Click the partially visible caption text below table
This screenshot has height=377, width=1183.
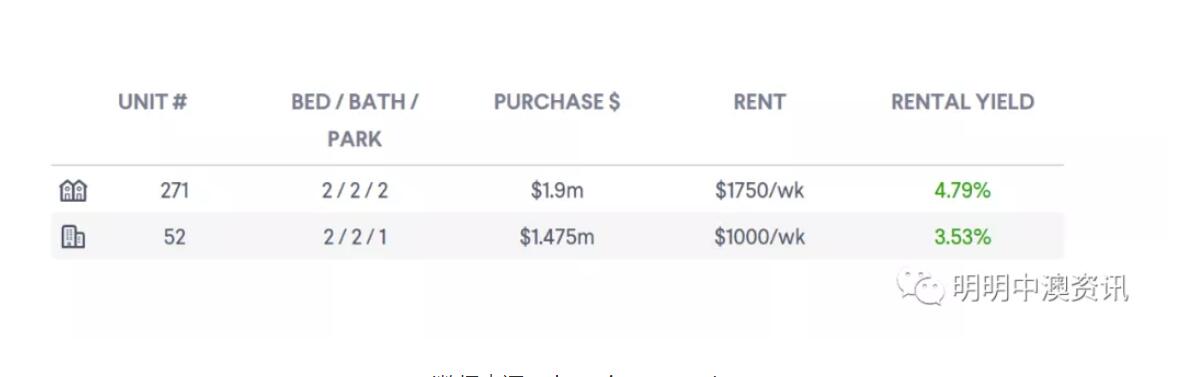[577, 374]
